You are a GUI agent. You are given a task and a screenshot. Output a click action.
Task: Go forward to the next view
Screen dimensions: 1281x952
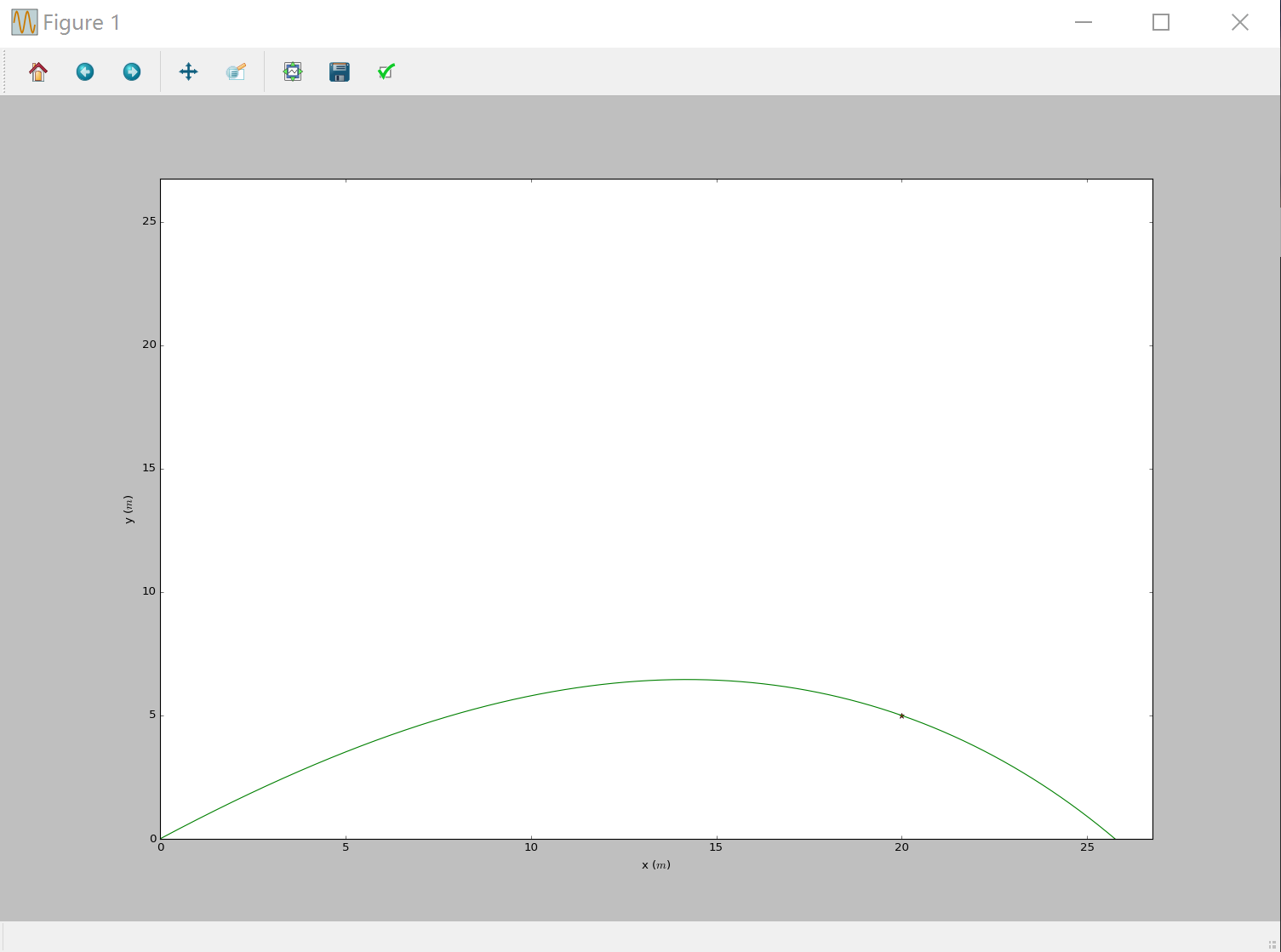(x=132, y=71)
